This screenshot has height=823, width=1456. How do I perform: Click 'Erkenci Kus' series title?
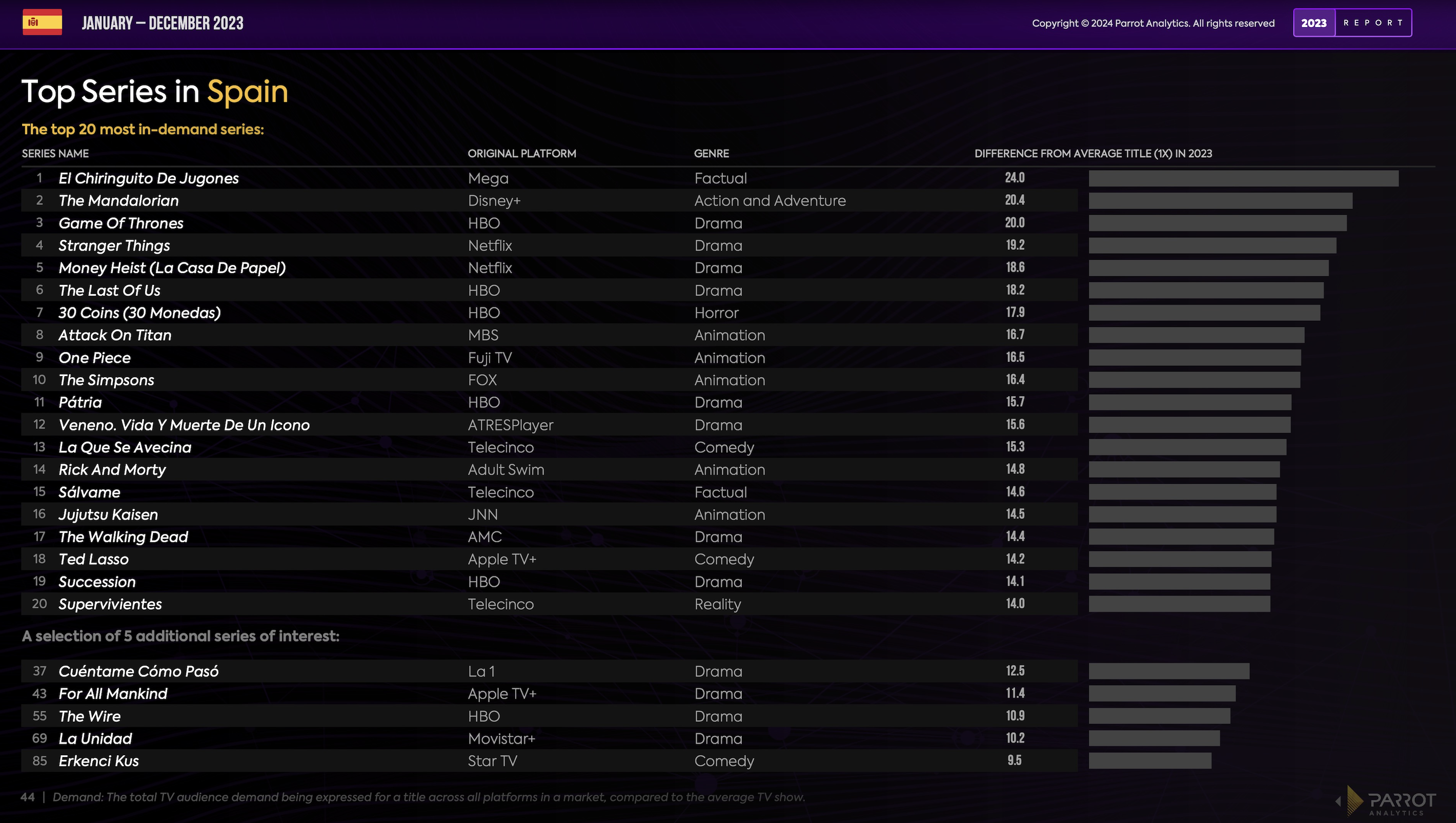[99, 761]
